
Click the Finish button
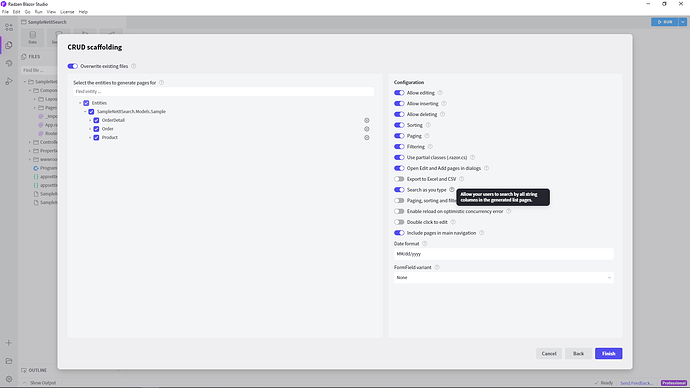(x=609, y=354)
